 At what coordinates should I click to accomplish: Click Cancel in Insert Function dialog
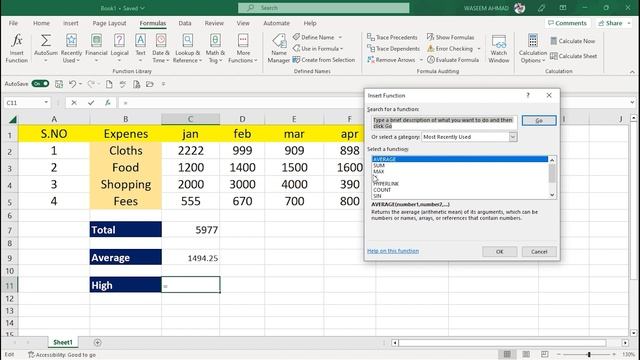click(539, 251)
